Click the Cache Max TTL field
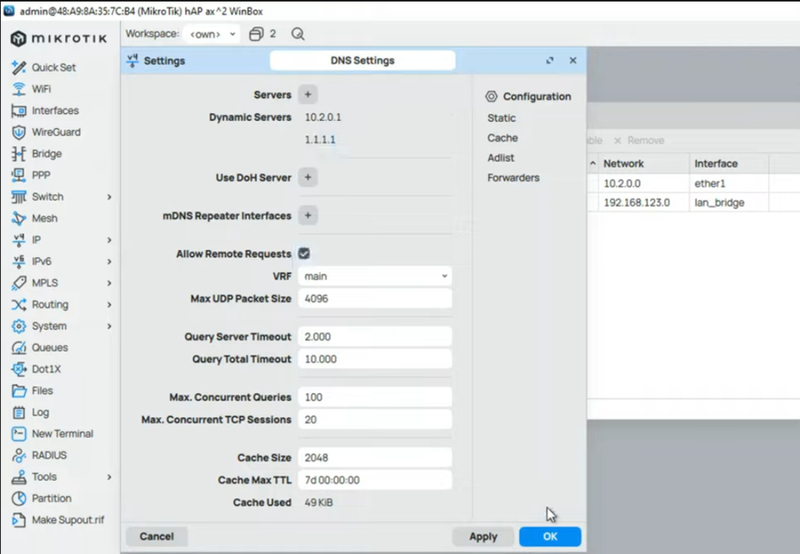800x554 pixels. tap(375, 480)
